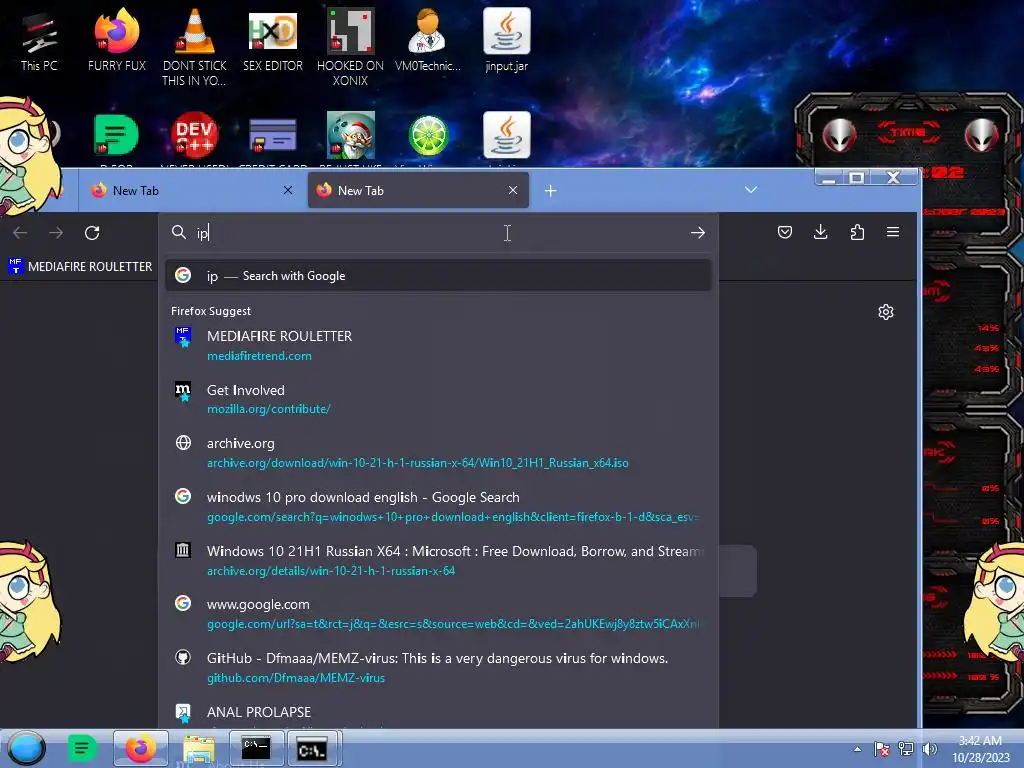
Task: Click the Windows Start orb
Action: pyautogui.click(x=26, y=748)
